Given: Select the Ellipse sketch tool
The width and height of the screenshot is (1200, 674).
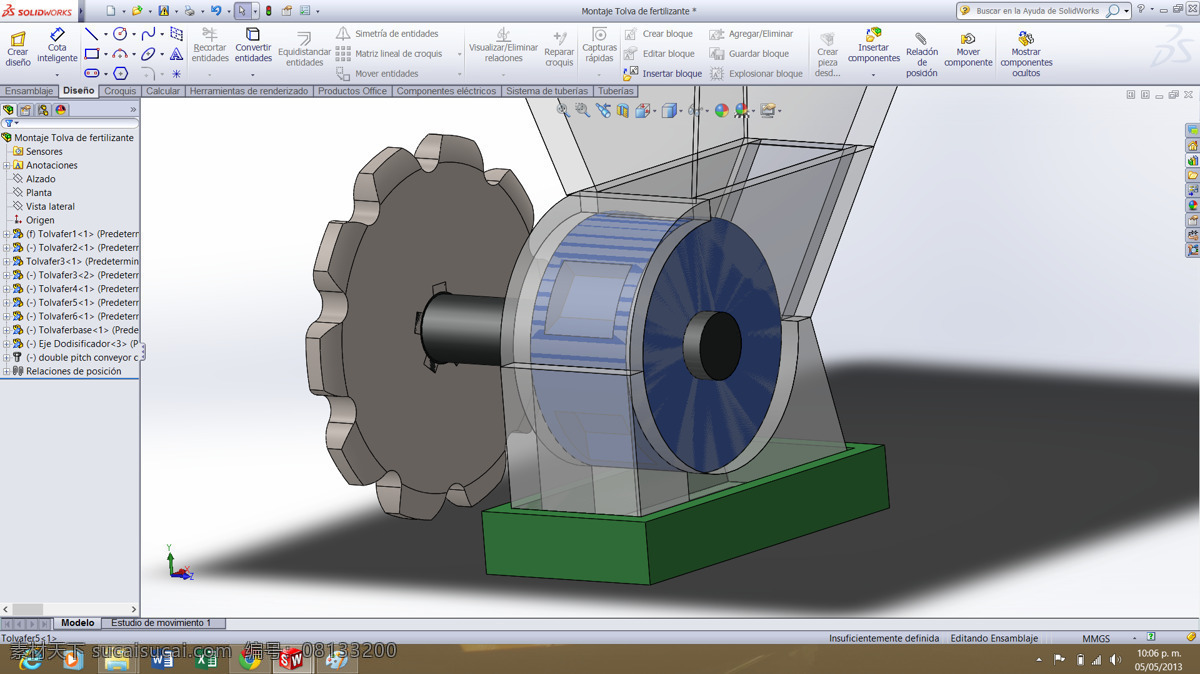Looking at the screenshot, I should pyautogui.click(x=148, y=54).
